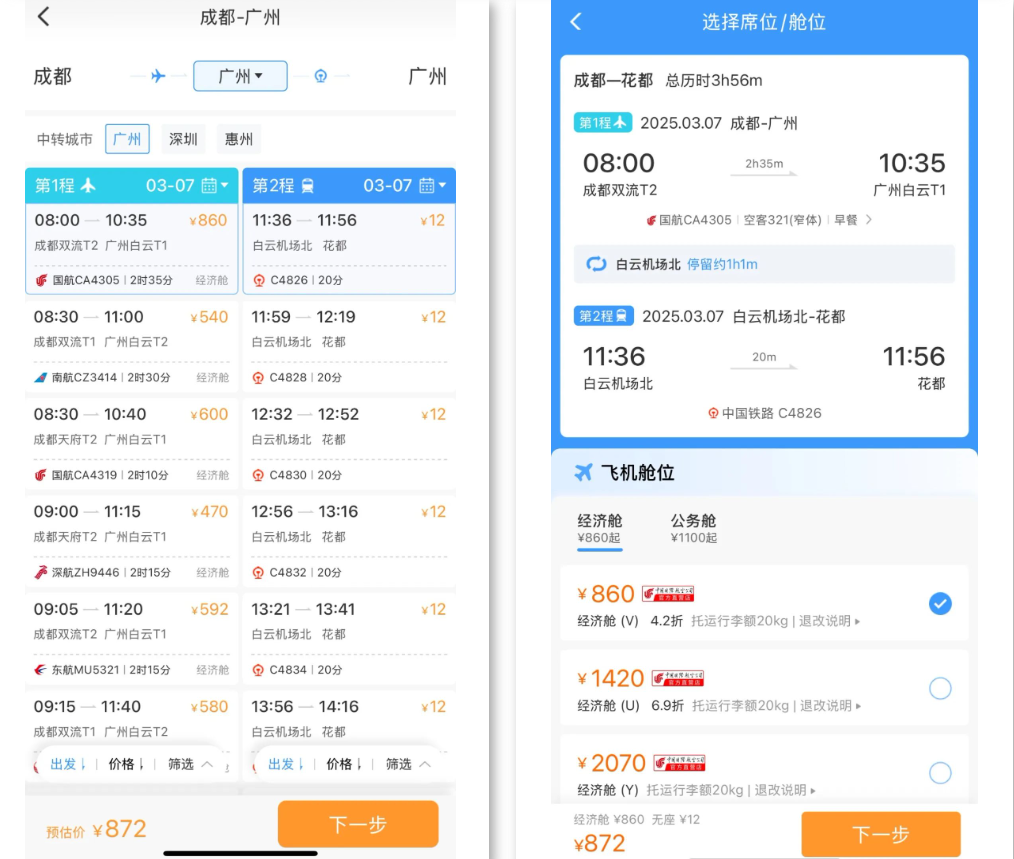This screenshot has height=859, width=1014.
Task: Select the ¥860 economy fare radio button
Action: [940, 604]
